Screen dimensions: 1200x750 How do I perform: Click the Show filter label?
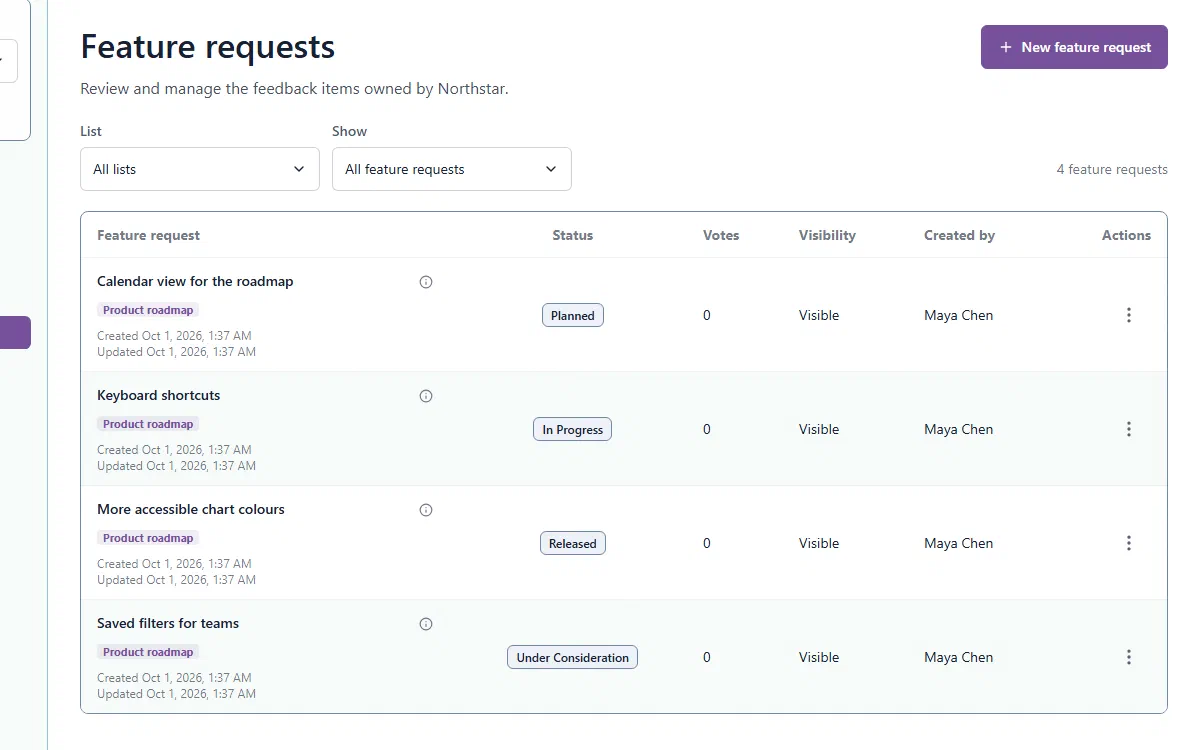point(349,131)
